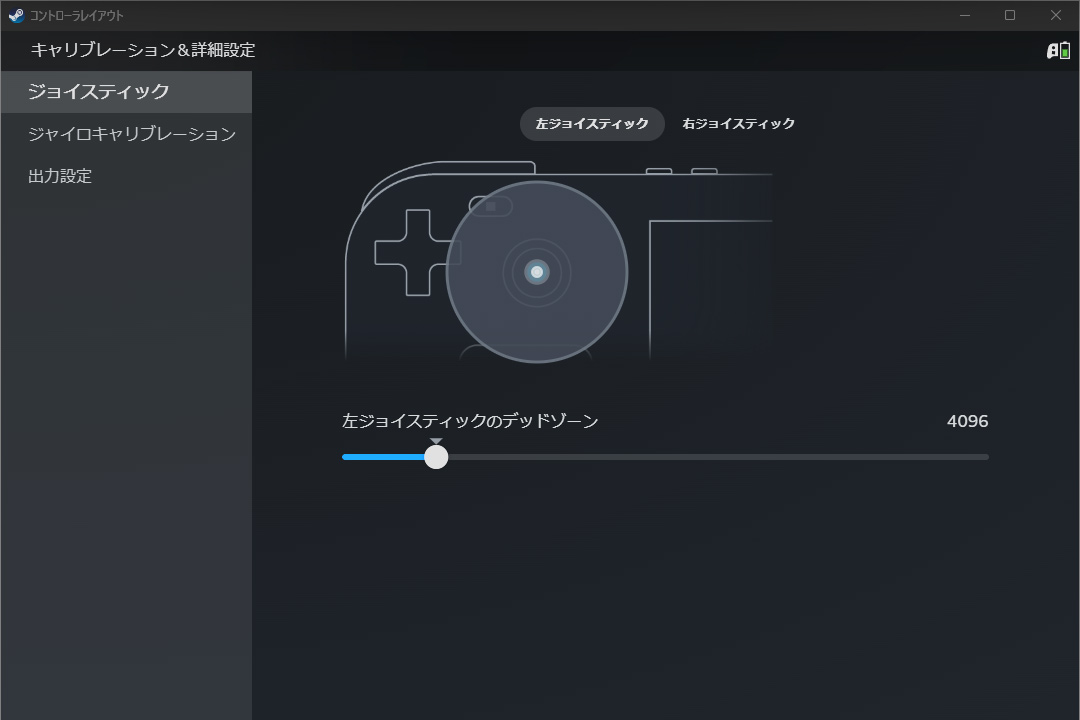Click the default marker triangle above the slider
The image size is (1080, 720).
436,441
